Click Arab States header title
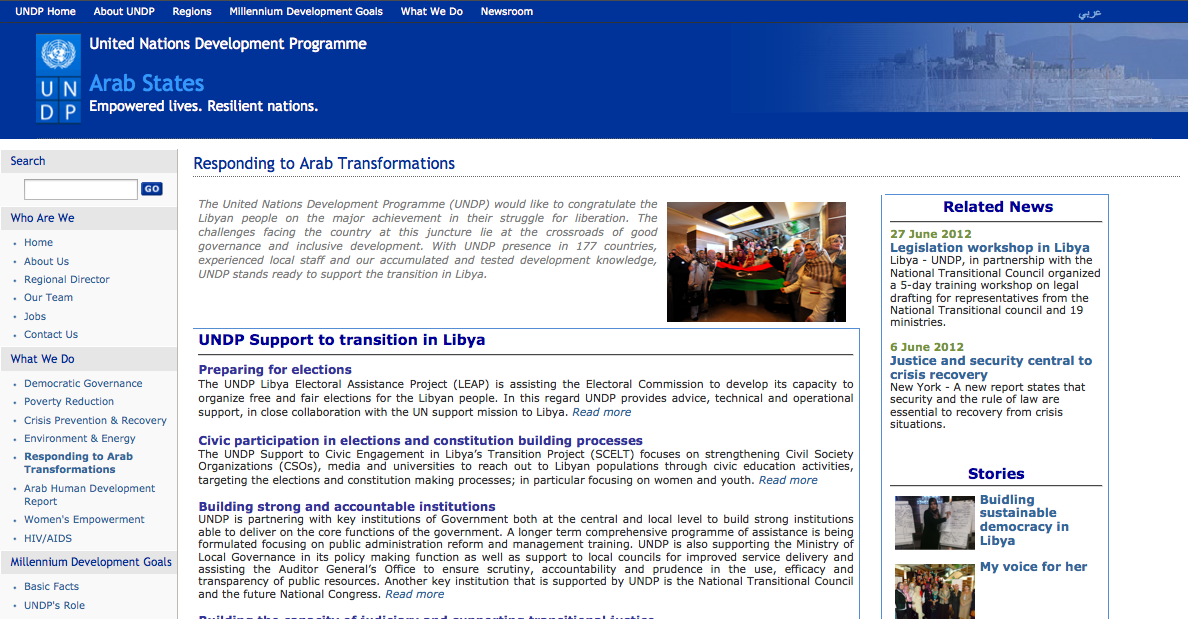 147,83
